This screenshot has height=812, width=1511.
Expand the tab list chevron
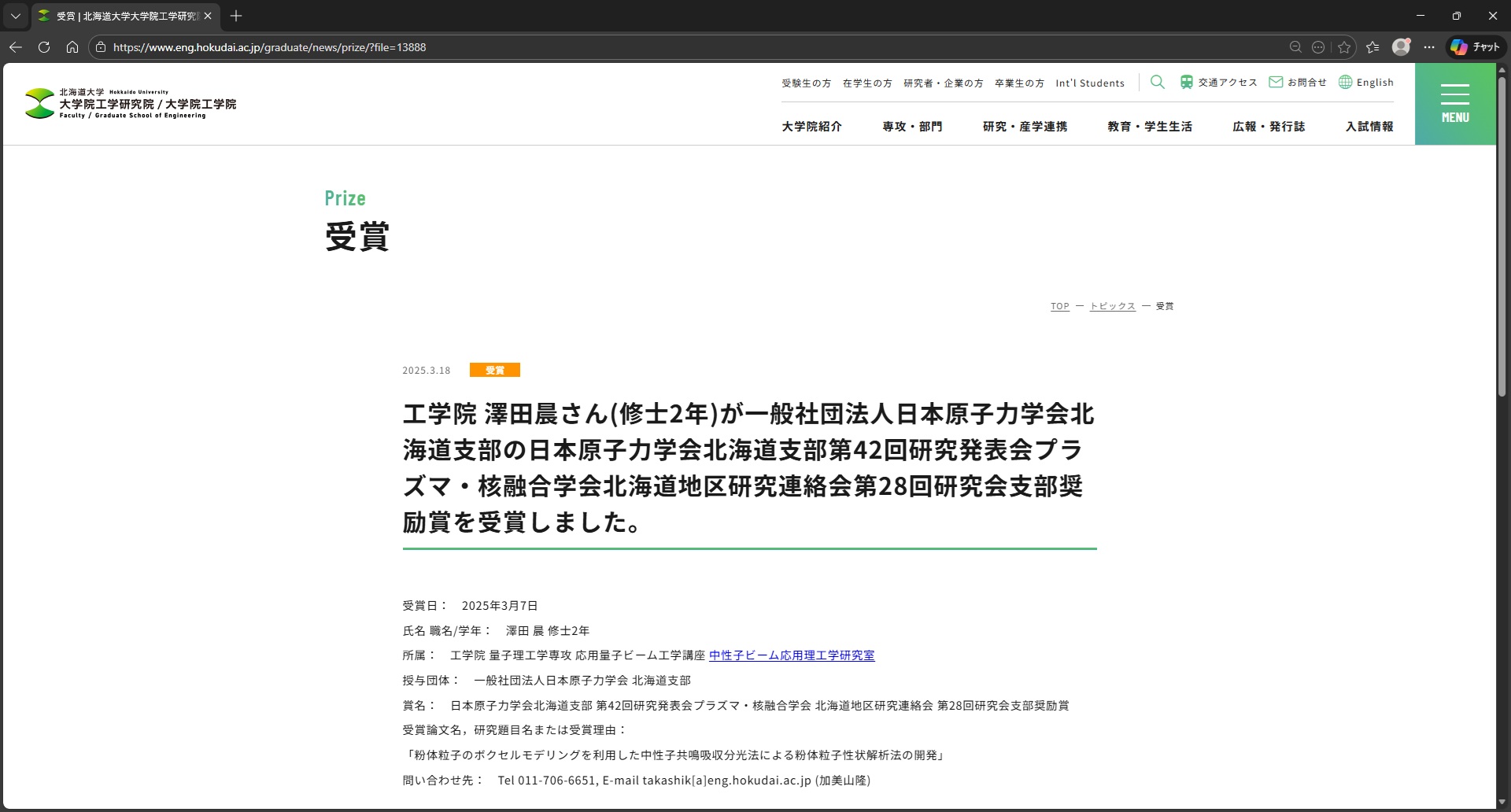click(x=15, y=16)
